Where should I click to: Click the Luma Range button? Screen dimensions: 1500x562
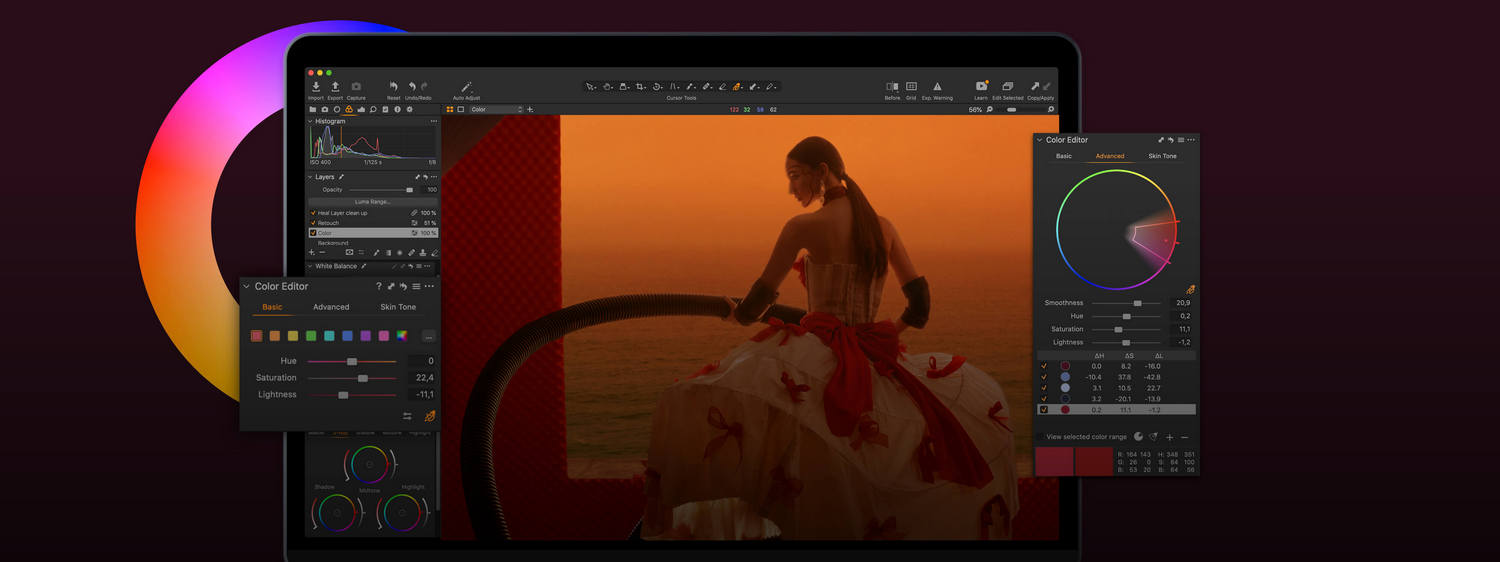372,201
